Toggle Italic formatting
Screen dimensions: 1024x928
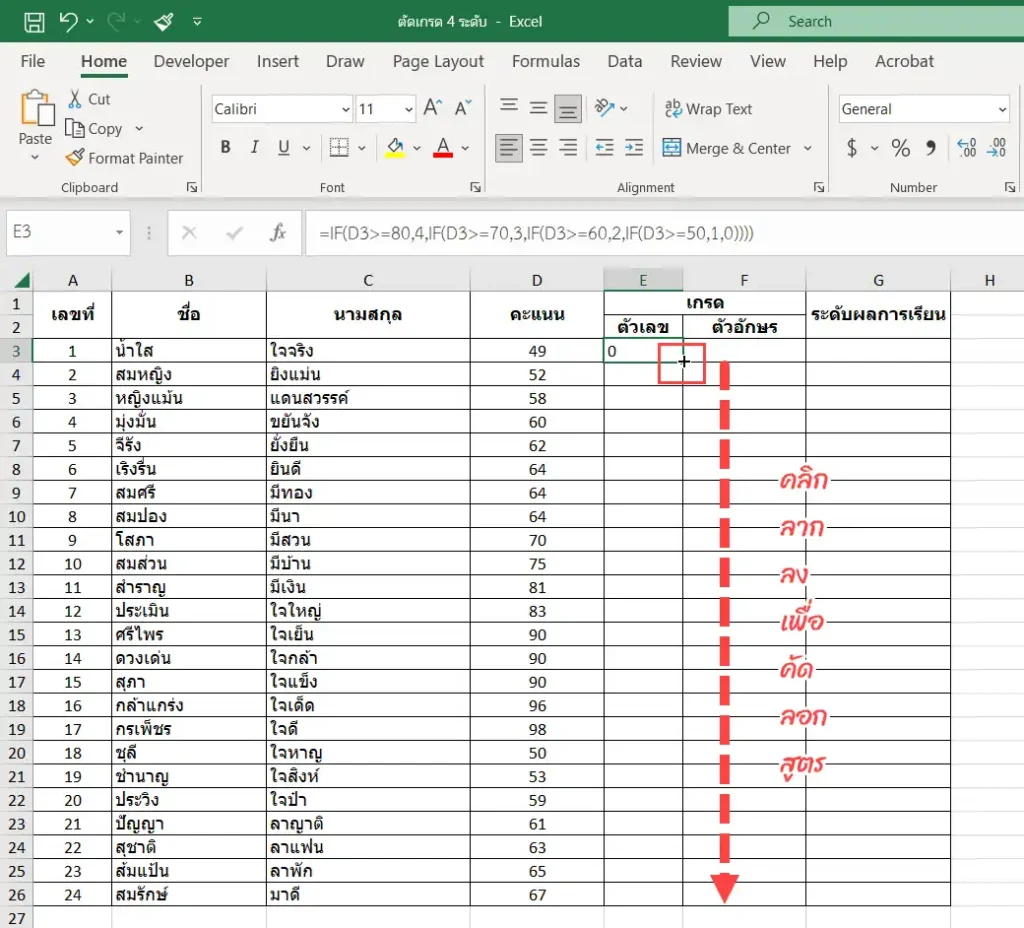click(254, 147)
